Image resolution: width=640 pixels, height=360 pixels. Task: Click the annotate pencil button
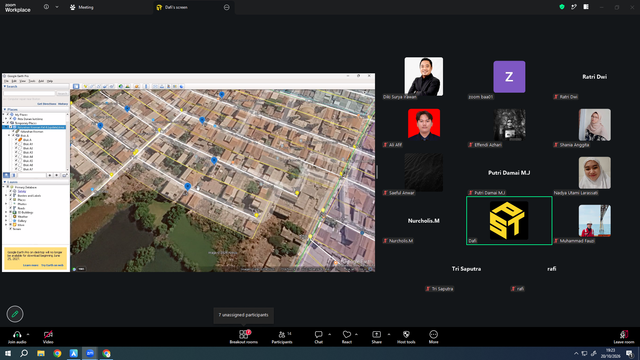tap(15, 314)
